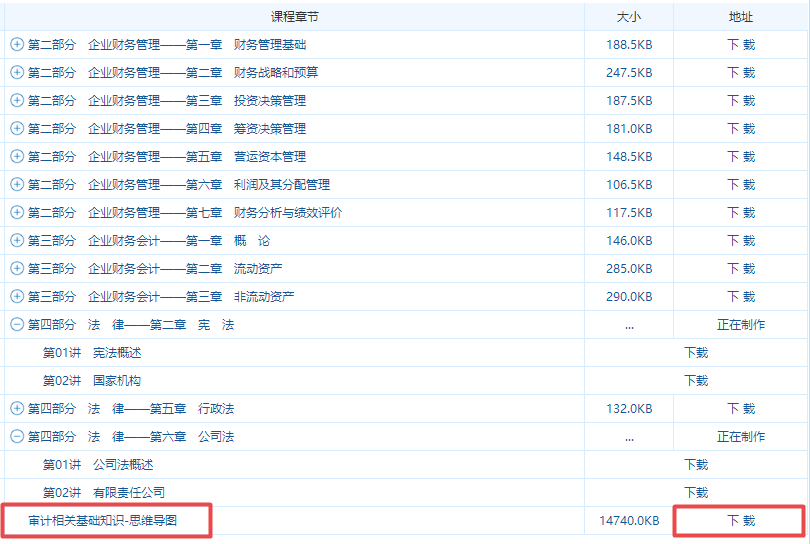Select 第四部分 法律 第二章 宪法 title
Screen dimensions: 810x544
[131, 324]
